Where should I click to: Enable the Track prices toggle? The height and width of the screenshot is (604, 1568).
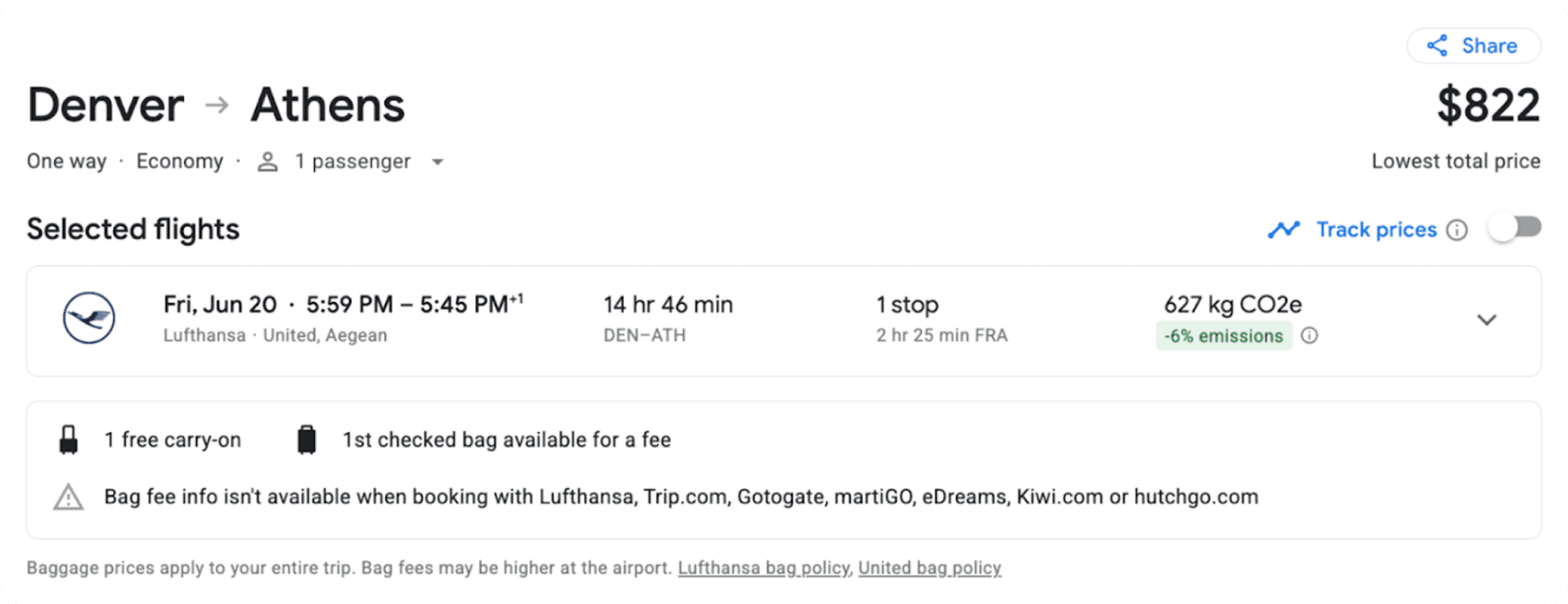(x=1513, y=227)
